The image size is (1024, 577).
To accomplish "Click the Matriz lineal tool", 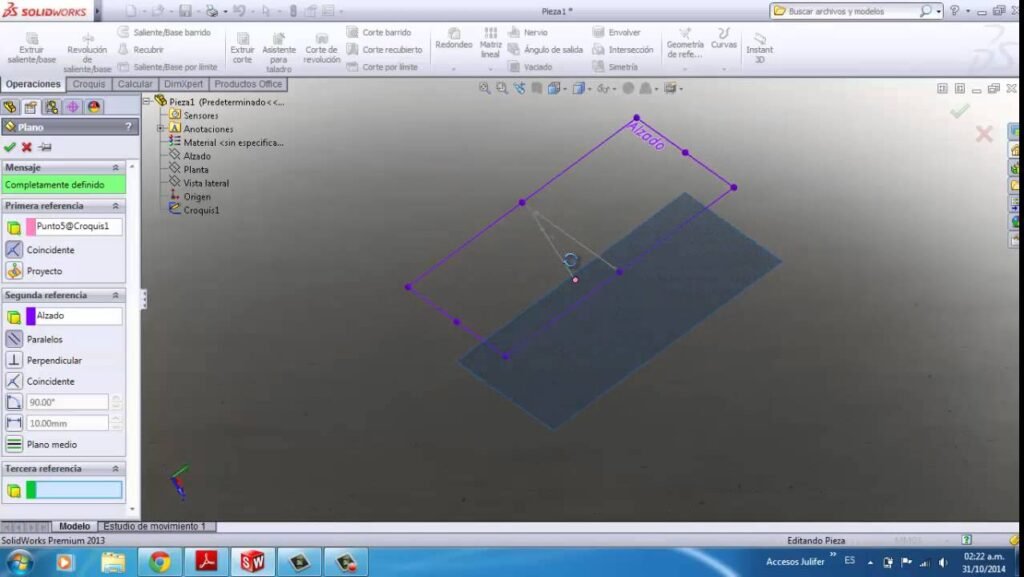I will 490,42.
